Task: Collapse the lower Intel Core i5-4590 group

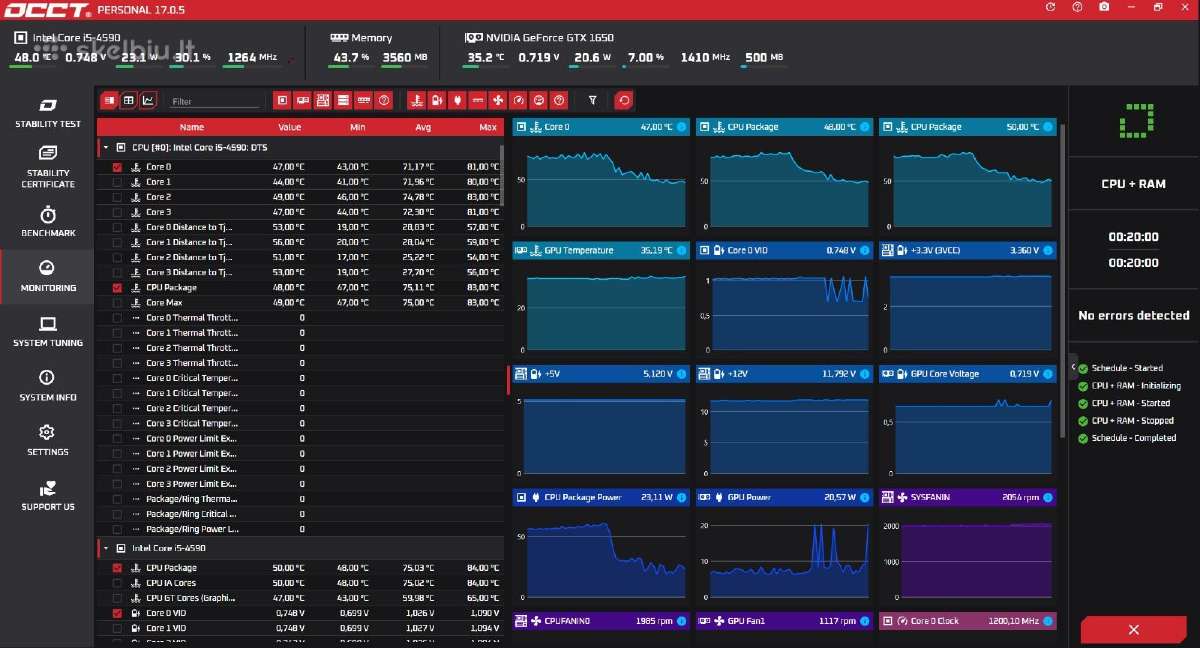Action: tap(106, 548)
